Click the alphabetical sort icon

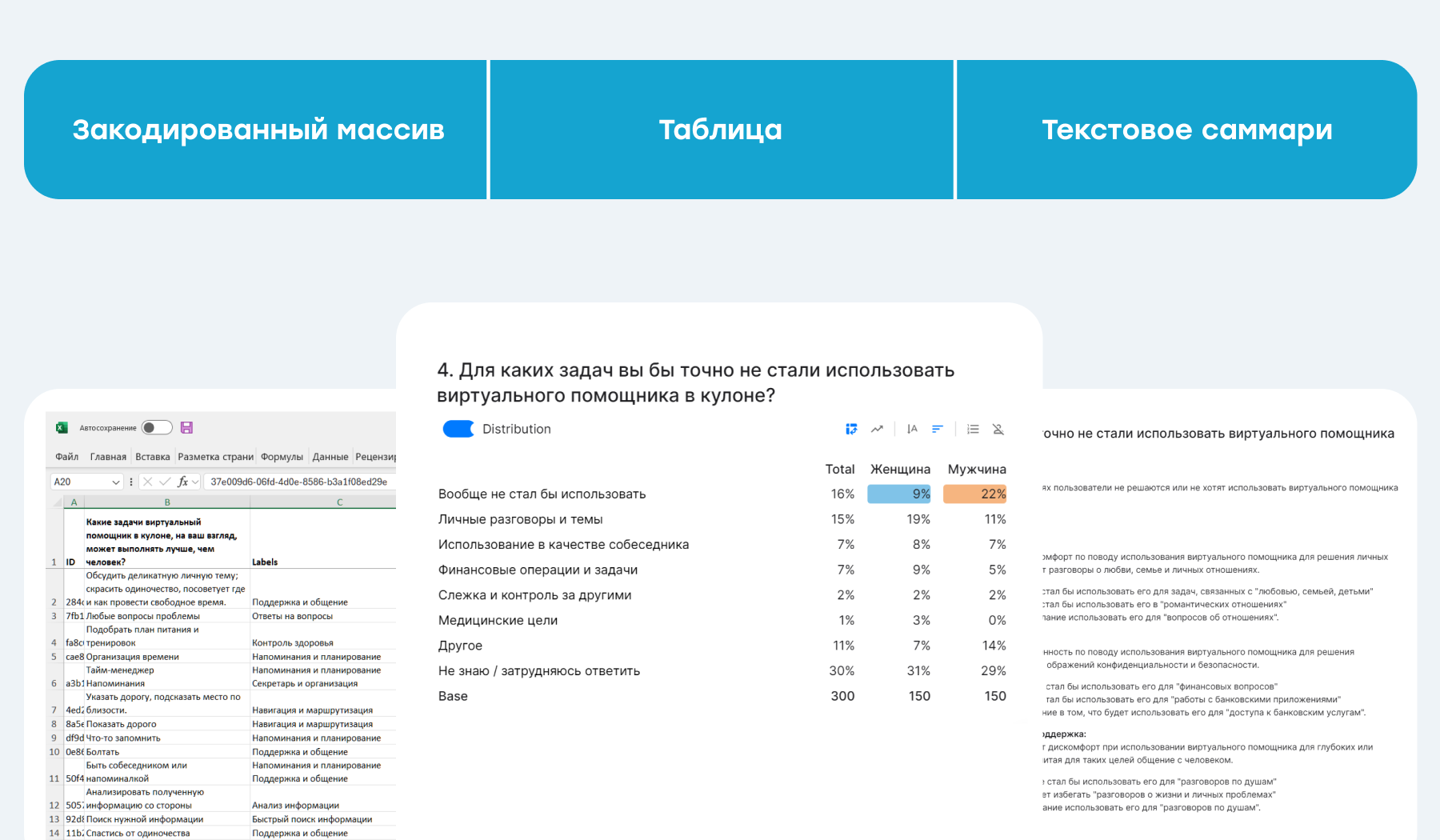(x=912, y=430)
